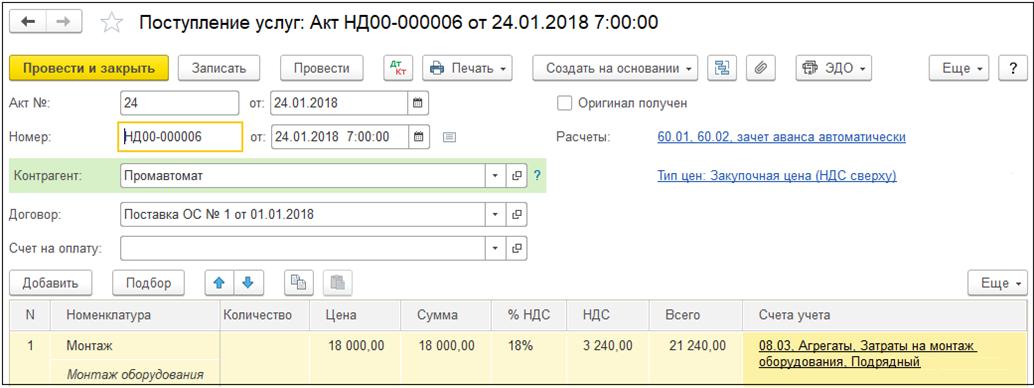Copy rows icon in table toolbar
The width and height of the screenshot is (1034, 388).
pyautogui.click(x=299, y=283)
